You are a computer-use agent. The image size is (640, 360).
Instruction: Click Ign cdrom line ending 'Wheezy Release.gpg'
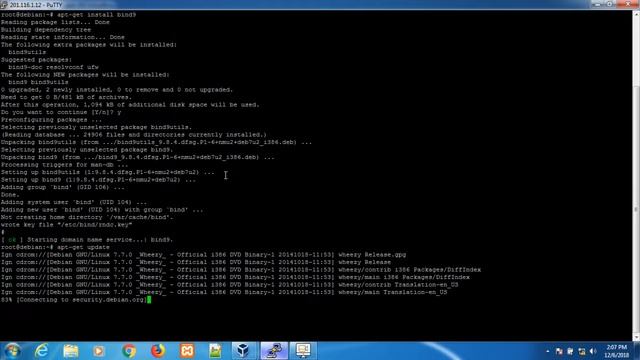click(204, 254)
